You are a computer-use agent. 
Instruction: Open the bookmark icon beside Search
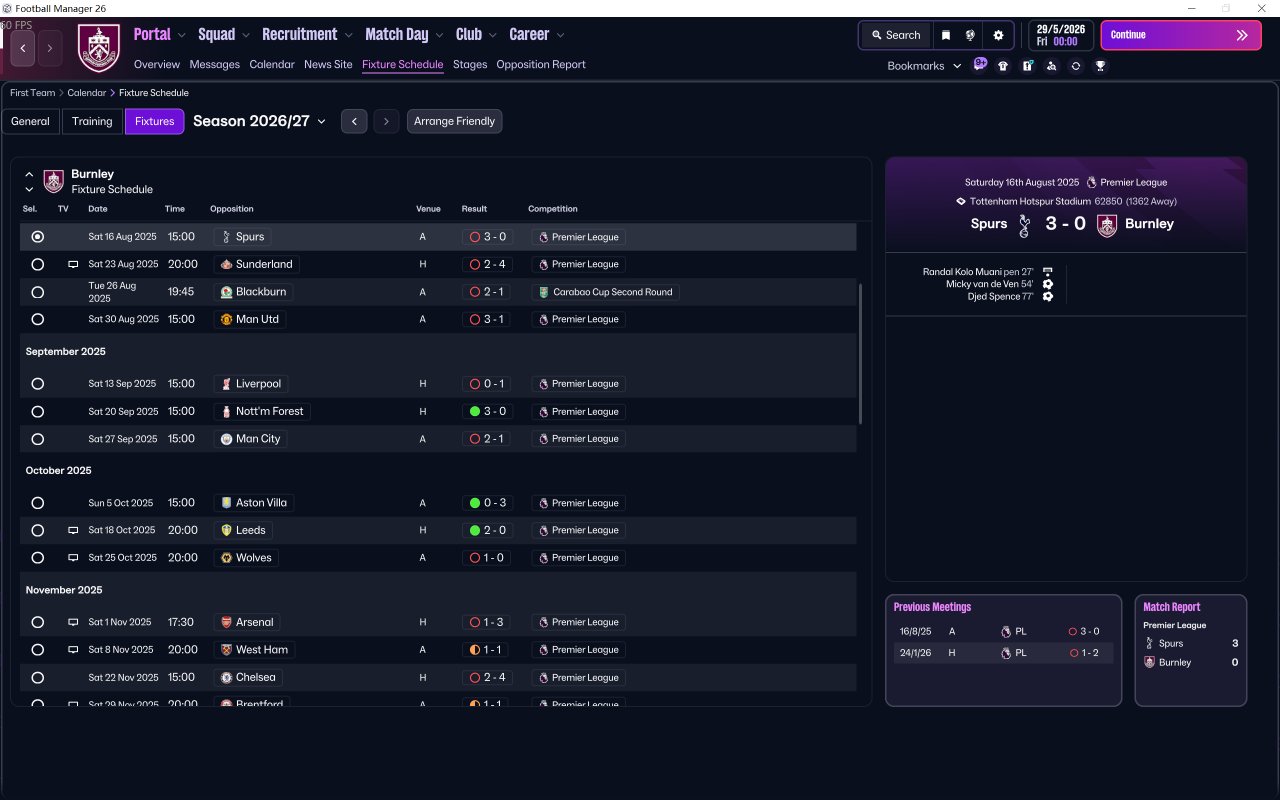946,35
